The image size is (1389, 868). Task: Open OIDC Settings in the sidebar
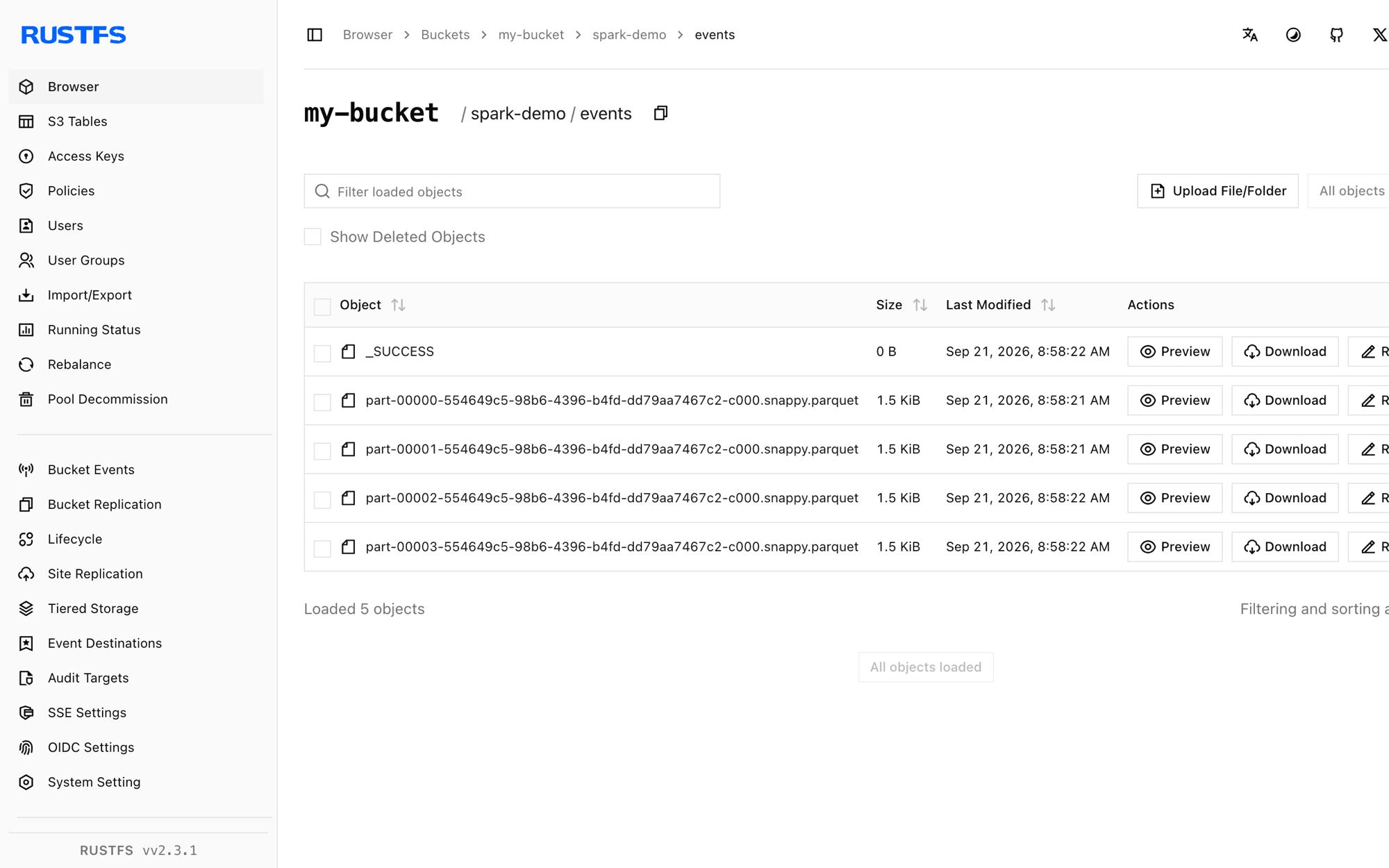pyautogui.click(x=136, y=747)
